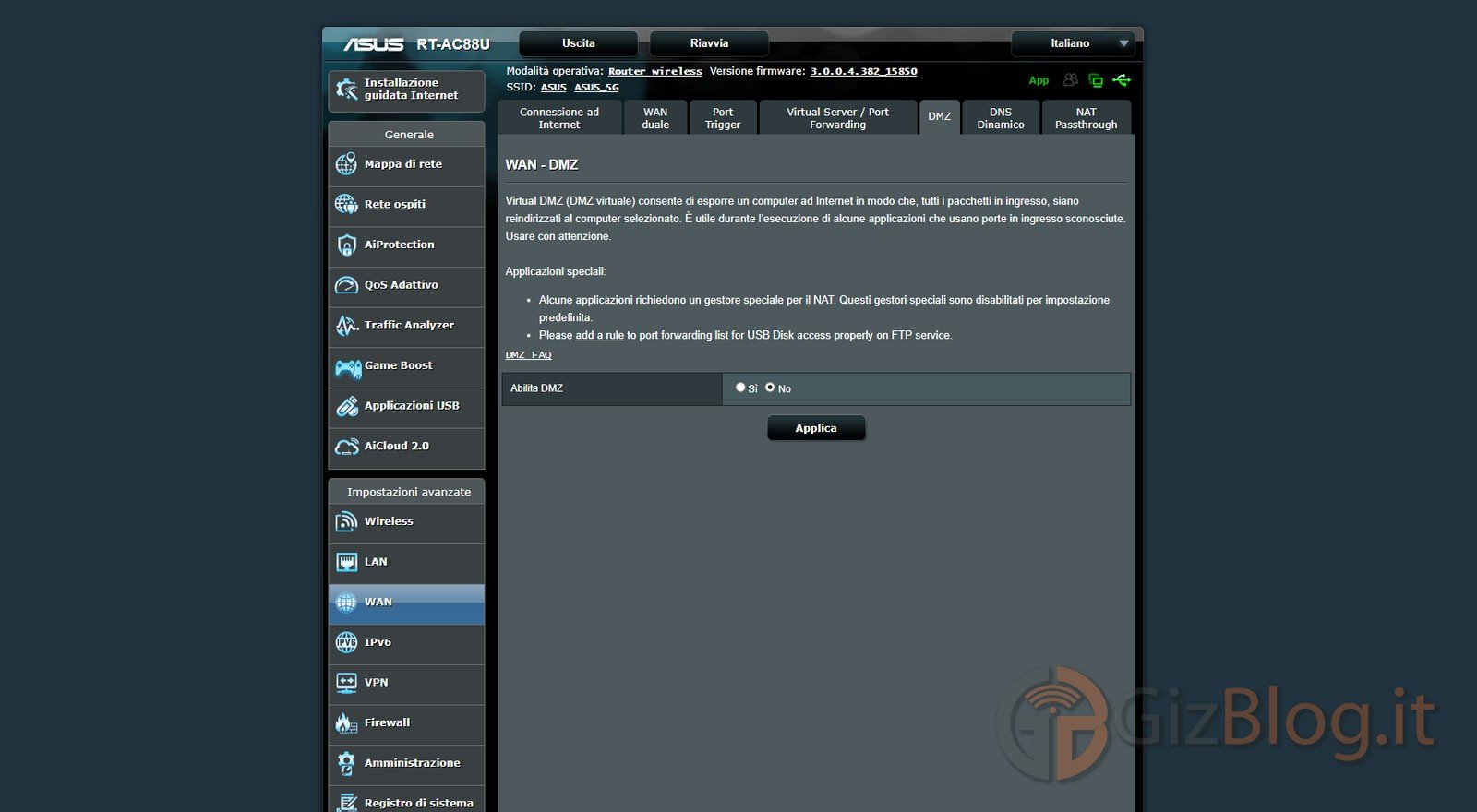The image size is (1477, 812).
Task: Open Traffic Analyzer icon
Action: [346, 325]
